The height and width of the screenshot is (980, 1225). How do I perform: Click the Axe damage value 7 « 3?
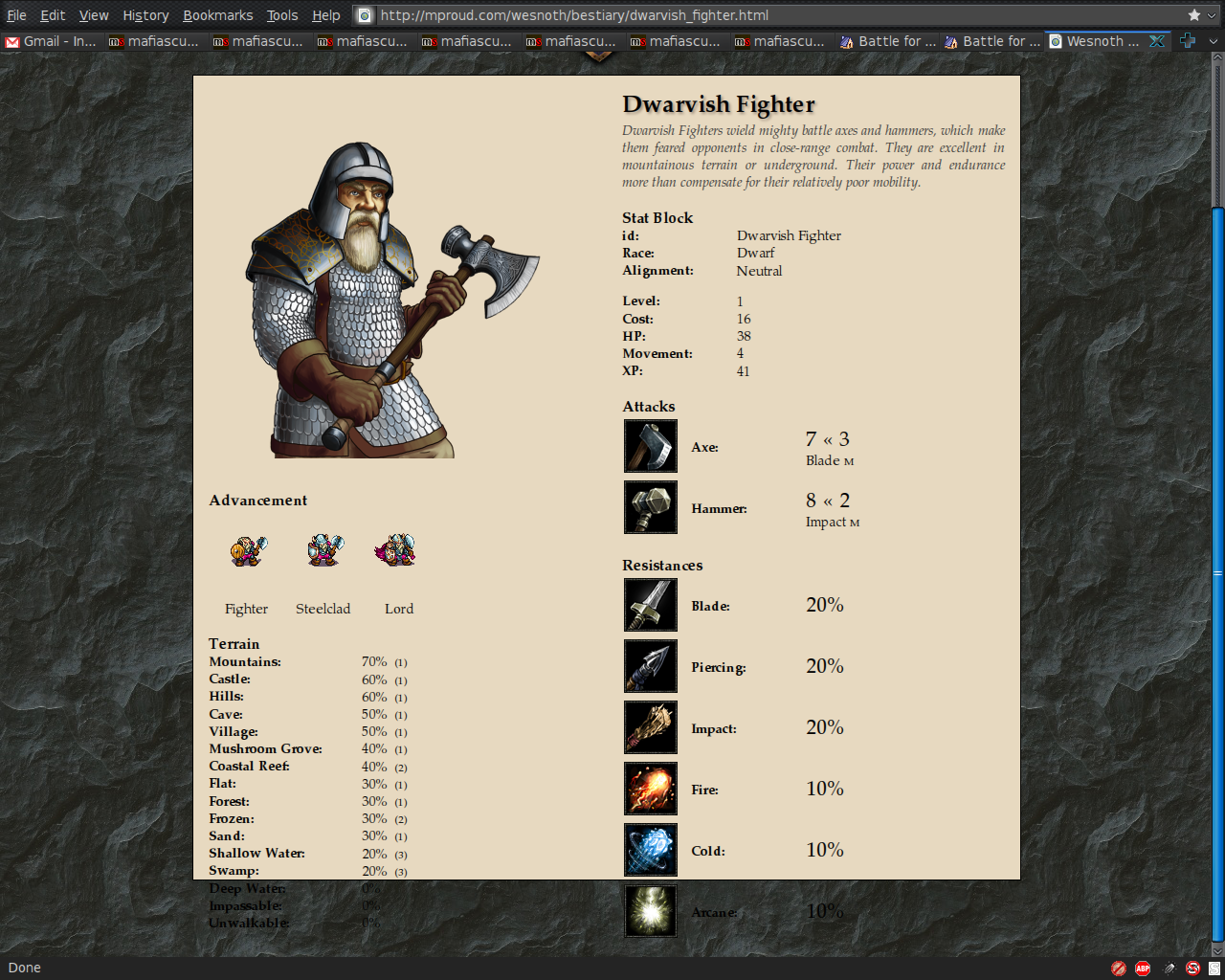click(x=828, y=439)
